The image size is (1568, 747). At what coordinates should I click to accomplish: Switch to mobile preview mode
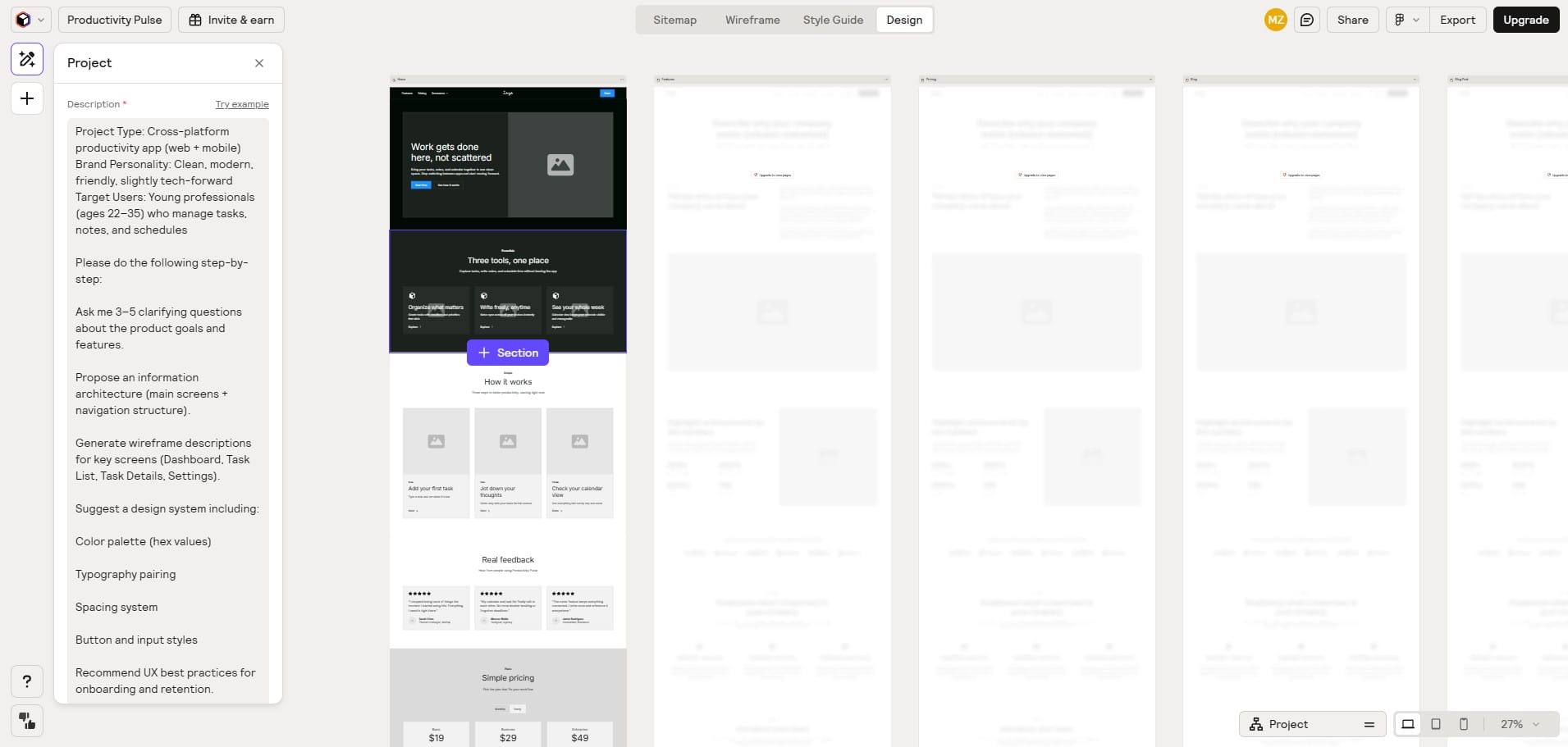1462,724
